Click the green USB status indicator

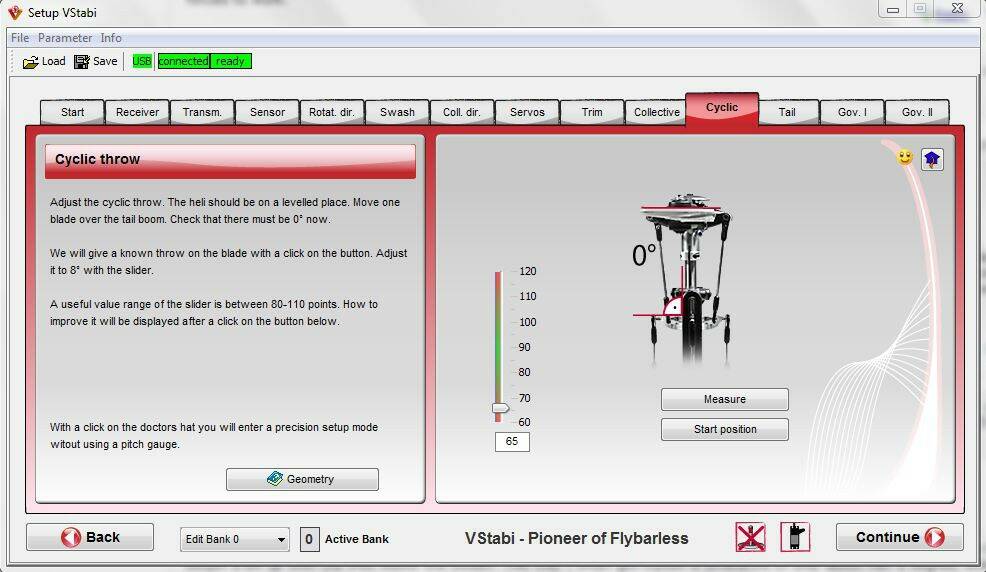tap(142, 61)
